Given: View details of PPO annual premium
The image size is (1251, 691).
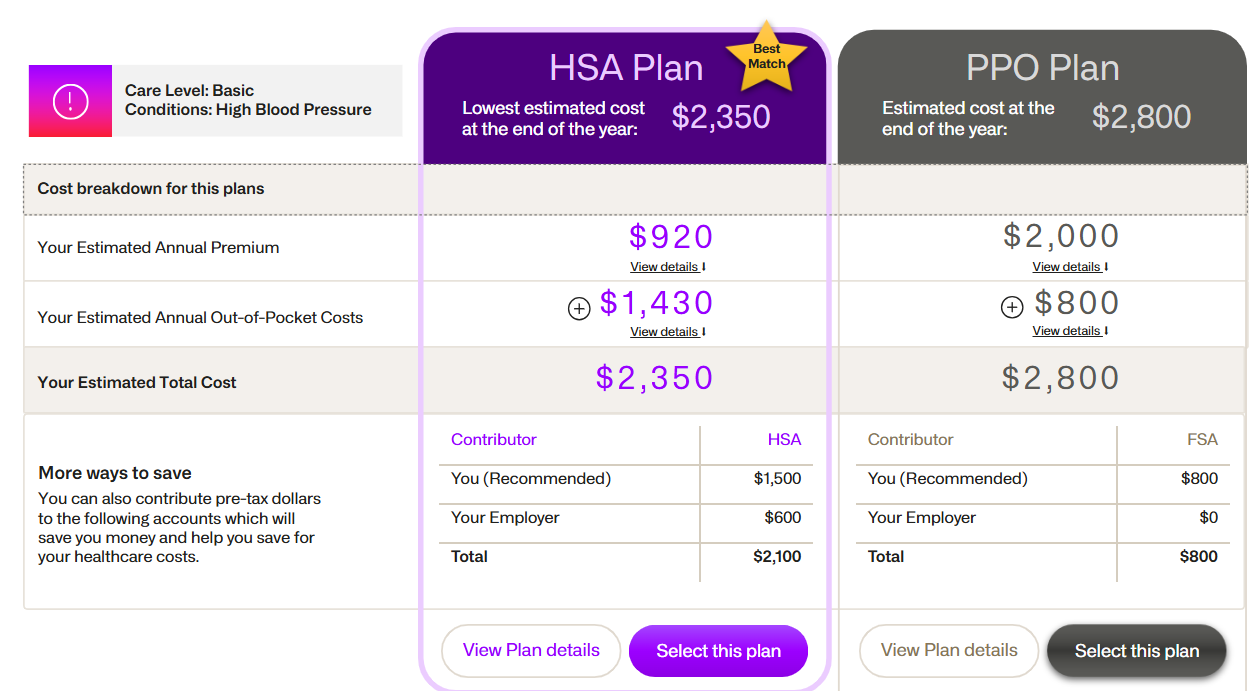Looking at the screenshot, I should (x=1070, y=267).
